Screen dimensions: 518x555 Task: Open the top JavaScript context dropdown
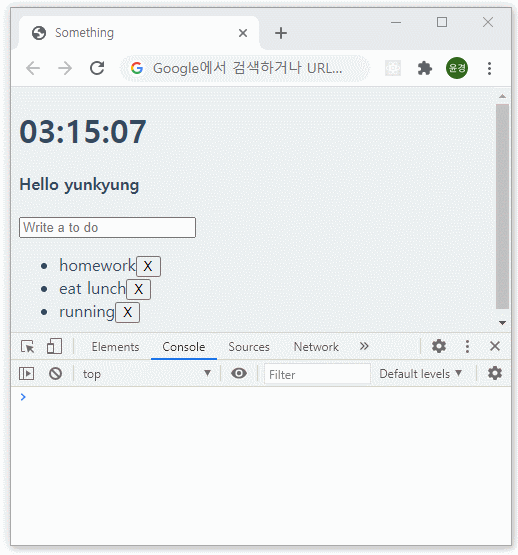[147, 374]
